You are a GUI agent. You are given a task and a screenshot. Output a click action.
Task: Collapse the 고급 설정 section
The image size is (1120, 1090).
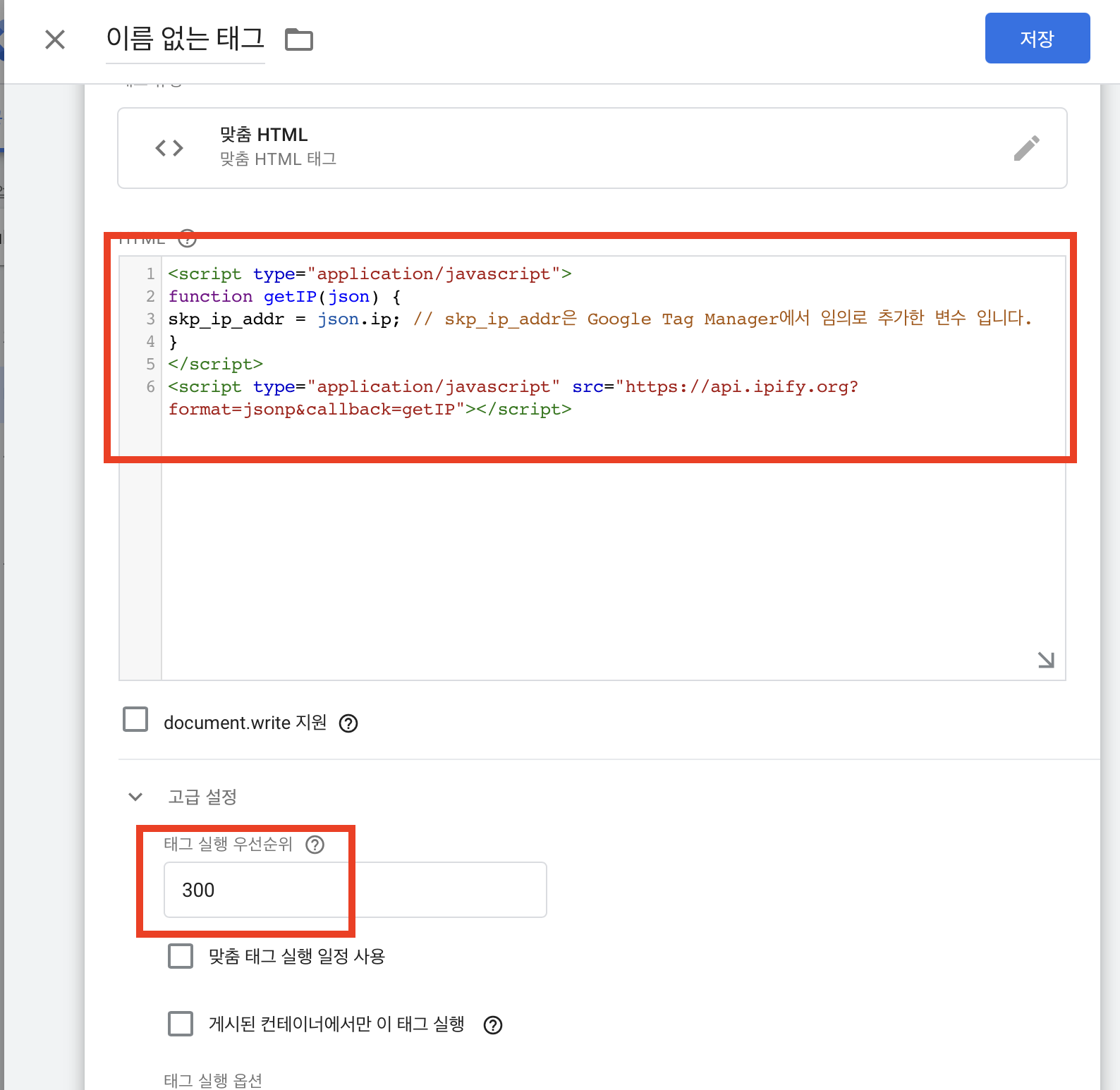(135, 797)
